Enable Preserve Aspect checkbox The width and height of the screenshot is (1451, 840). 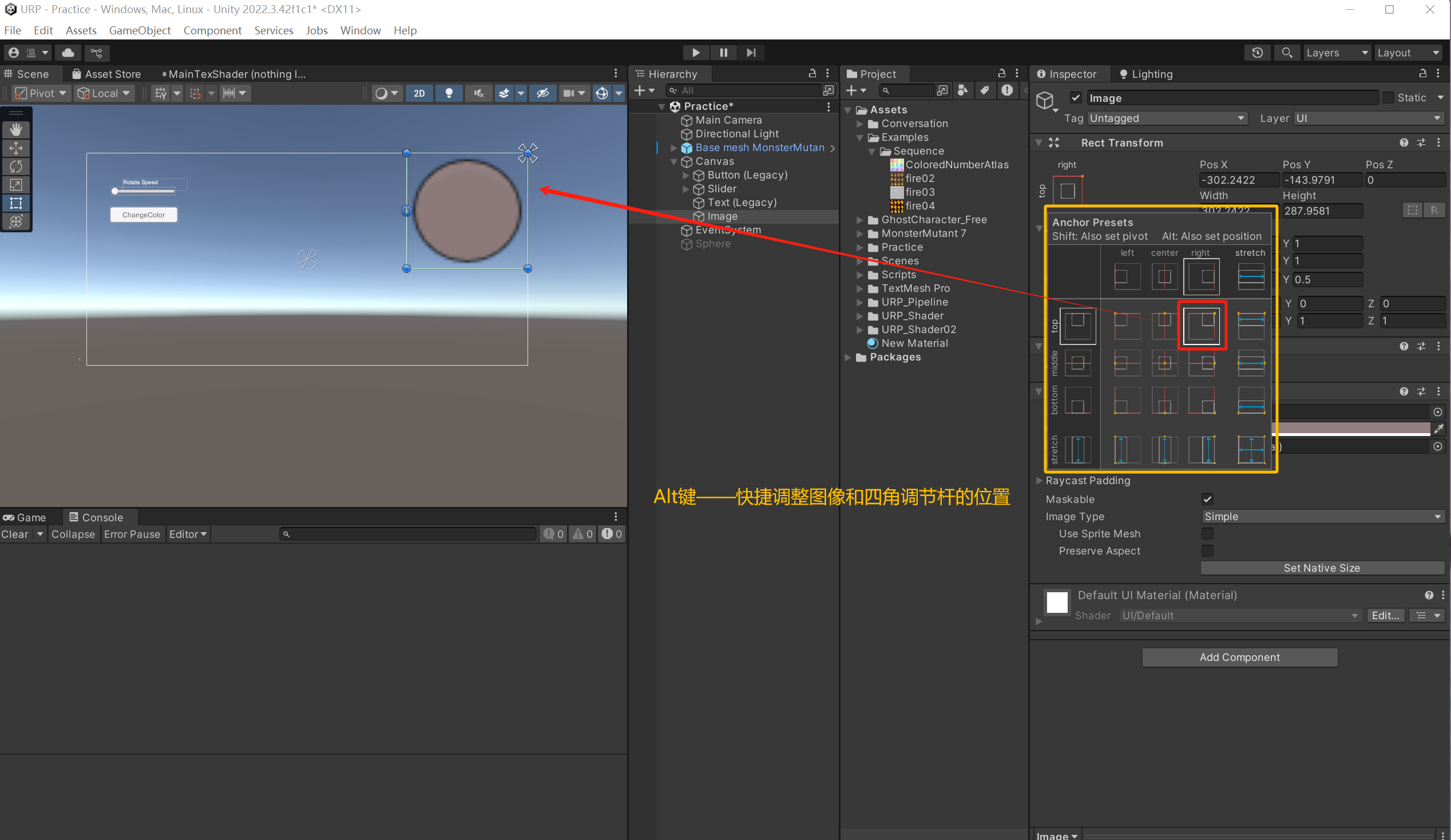pos(1207,551)
